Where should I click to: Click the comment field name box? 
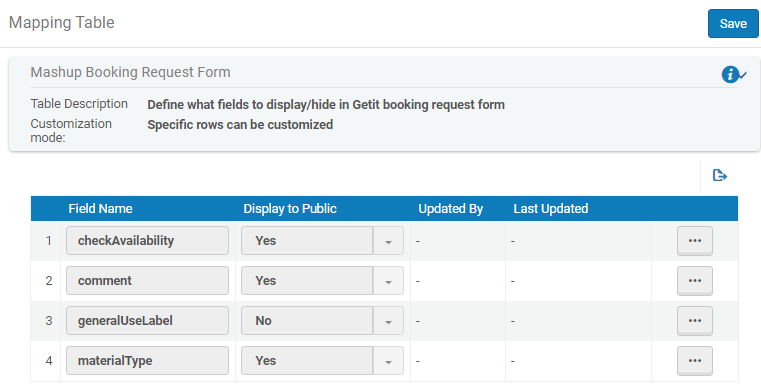click(x=147, y=281)
